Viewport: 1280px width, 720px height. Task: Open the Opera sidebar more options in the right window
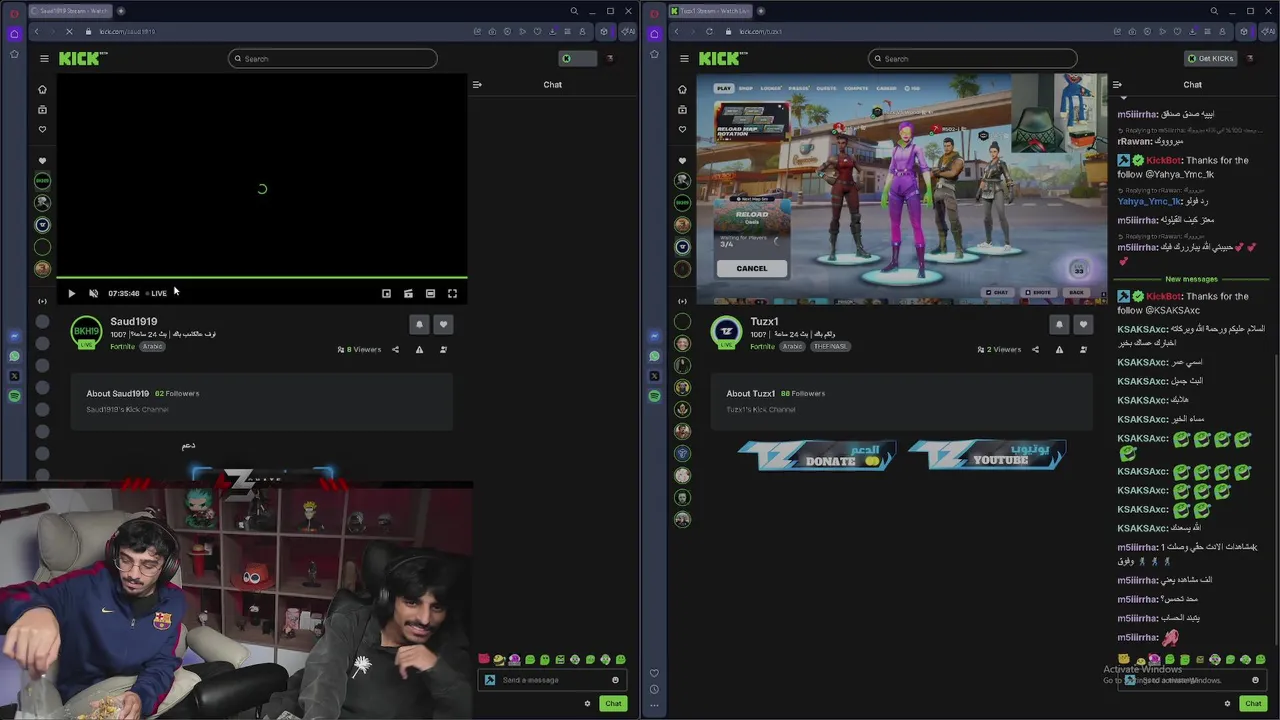(654, 705)
